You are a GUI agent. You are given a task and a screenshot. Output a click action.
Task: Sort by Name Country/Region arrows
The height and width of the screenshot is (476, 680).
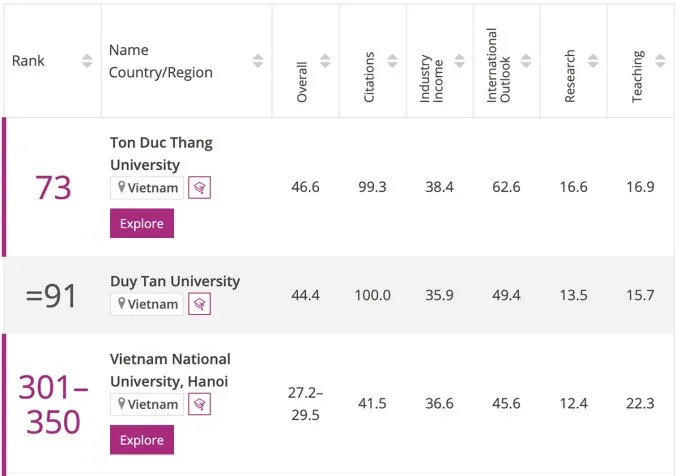[x=258, y=61]
